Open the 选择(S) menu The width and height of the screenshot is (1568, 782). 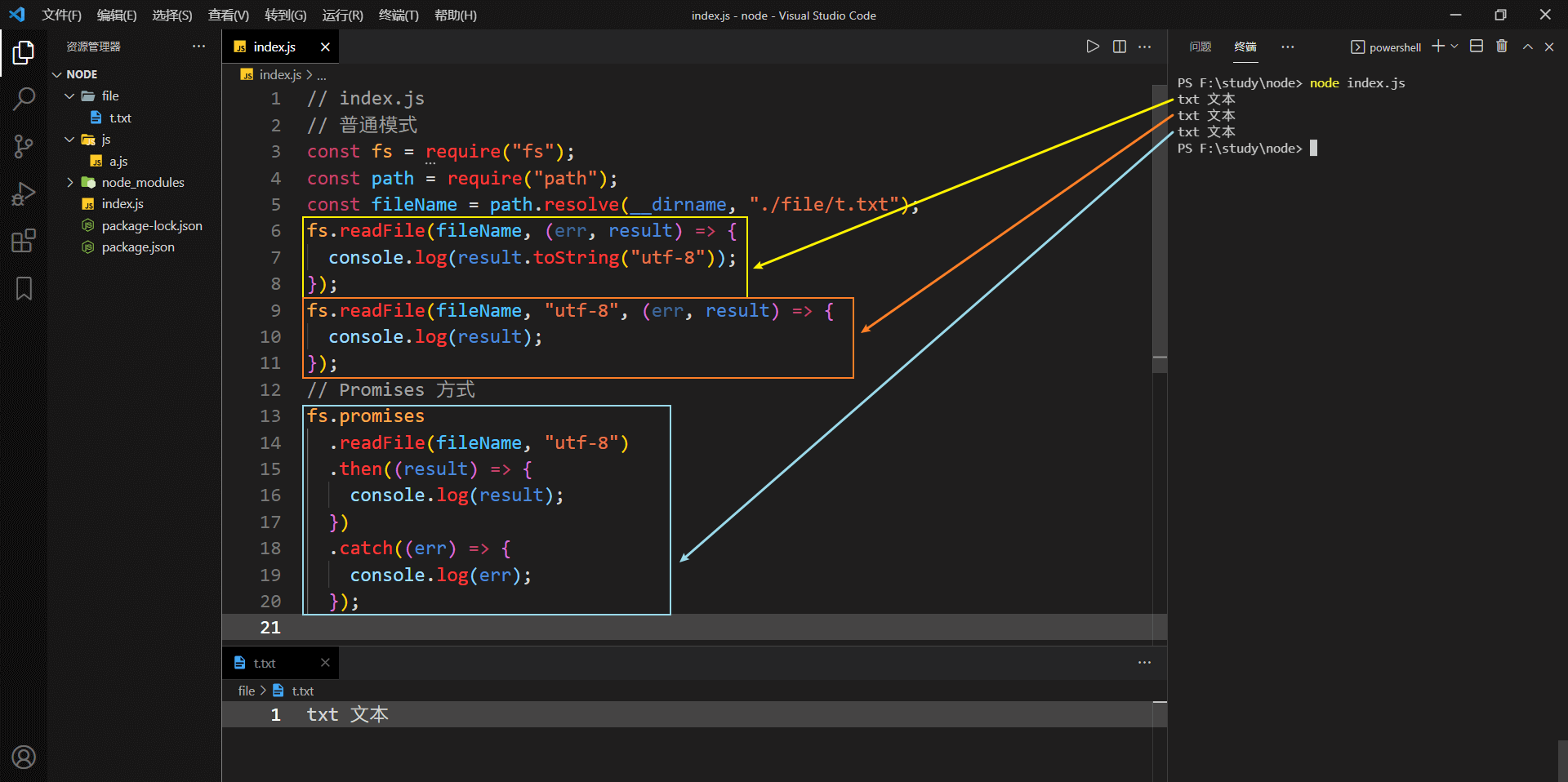172,16
